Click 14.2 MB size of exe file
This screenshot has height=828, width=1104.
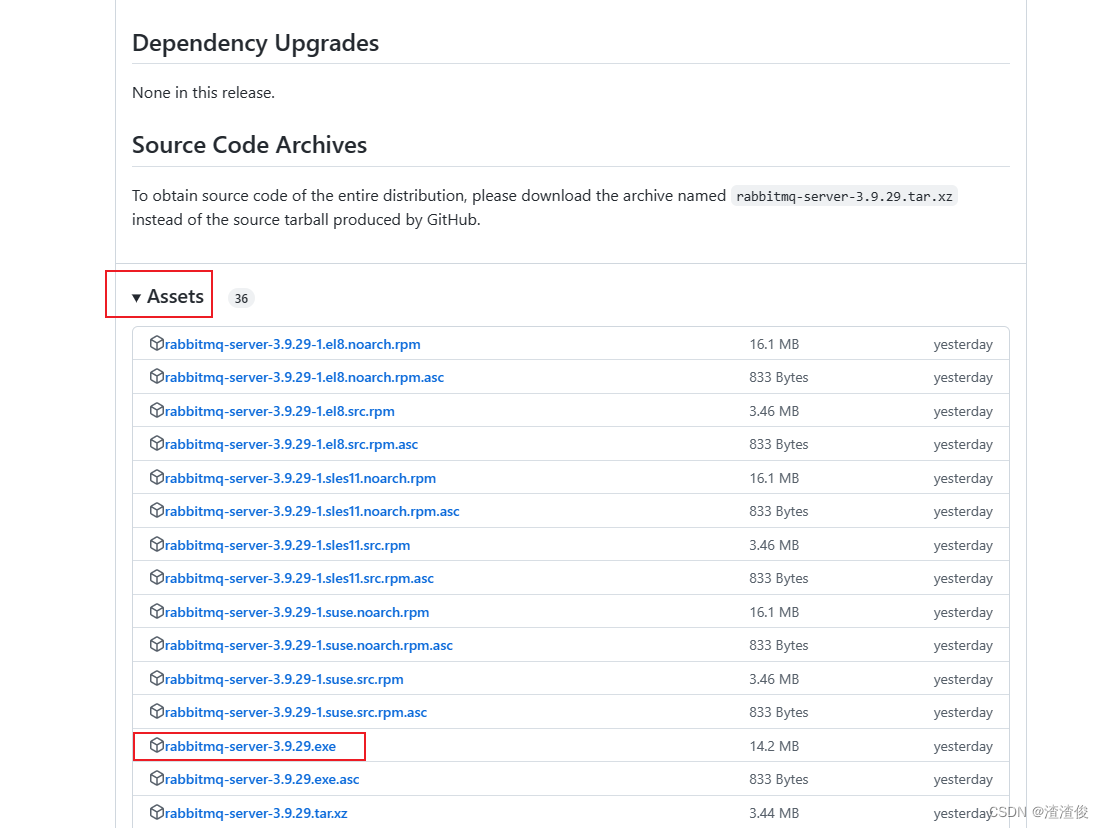pyautogui.click(x=774, y=746)
